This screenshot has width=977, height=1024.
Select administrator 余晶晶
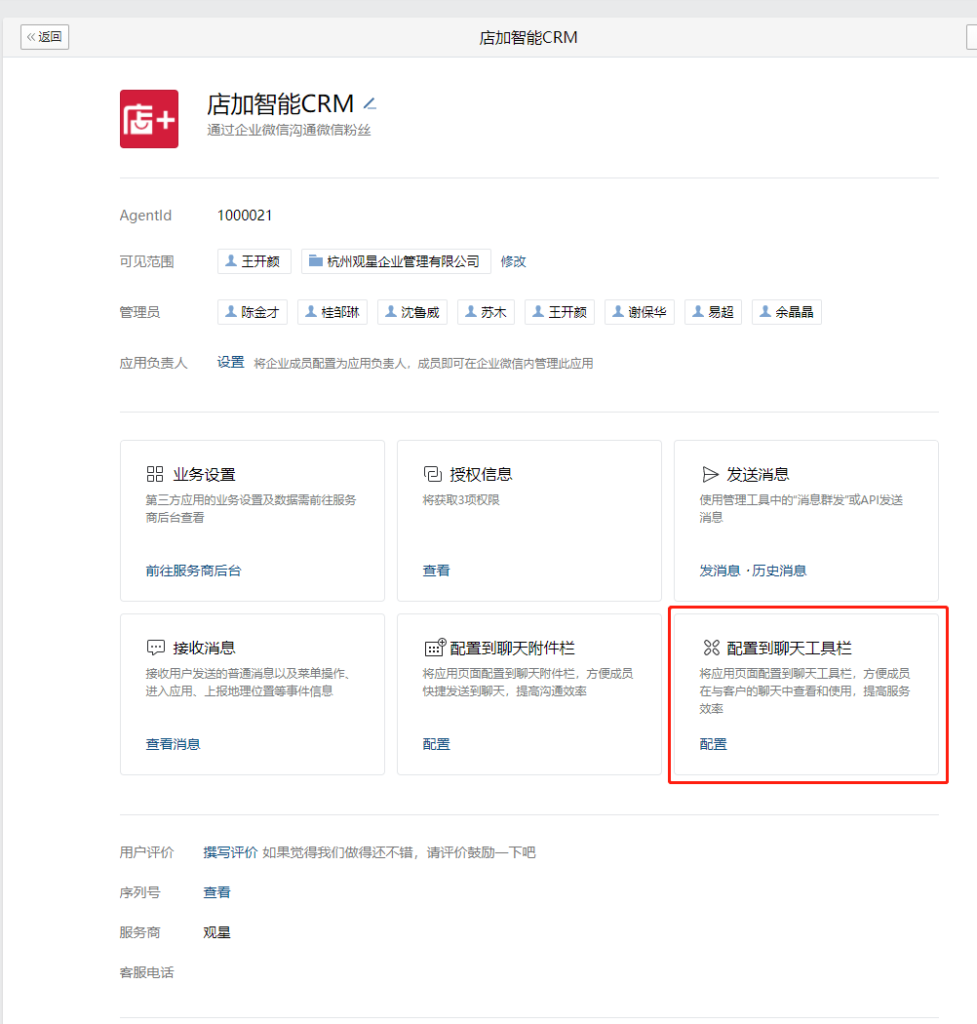pyautogui.click(x=787, y=312)
